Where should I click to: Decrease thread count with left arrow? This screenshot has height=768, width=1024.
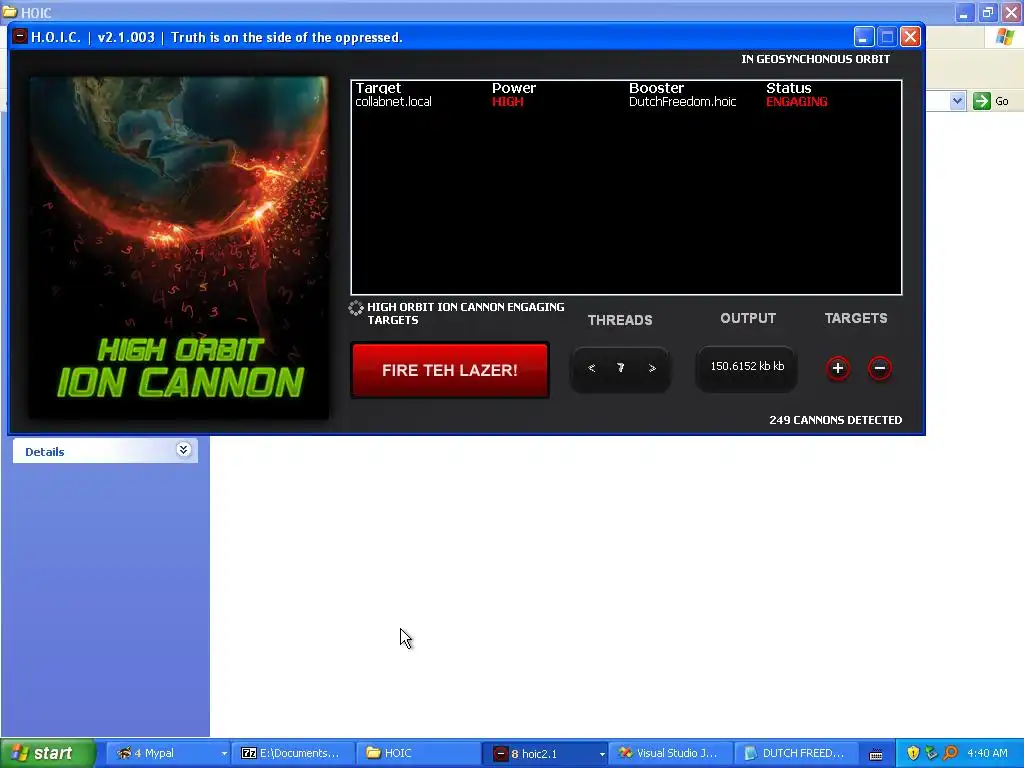[x=592, y=368]
